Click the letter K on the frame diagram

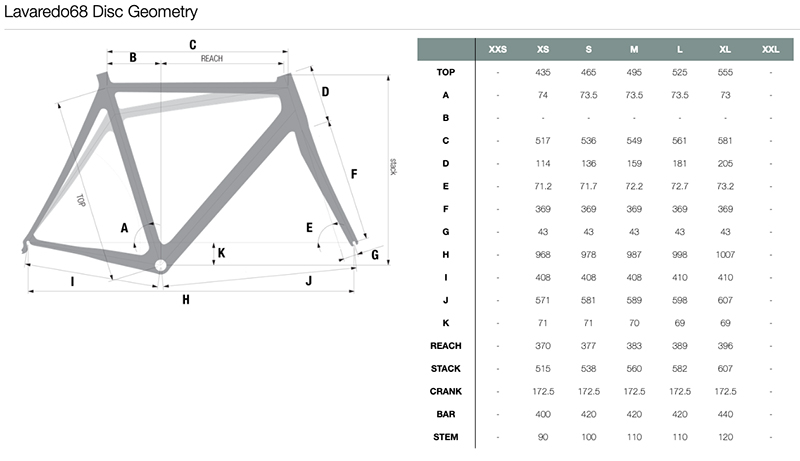pos(222,253)
